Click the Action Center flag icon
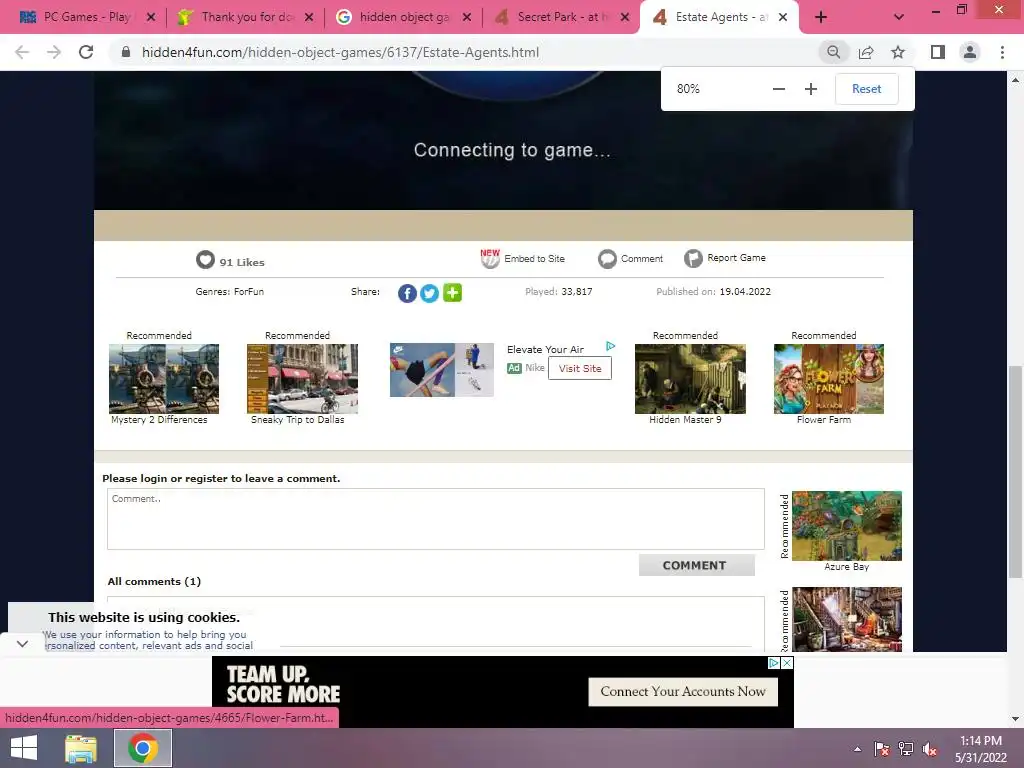The image size is (1024, 768). [882, 749]
